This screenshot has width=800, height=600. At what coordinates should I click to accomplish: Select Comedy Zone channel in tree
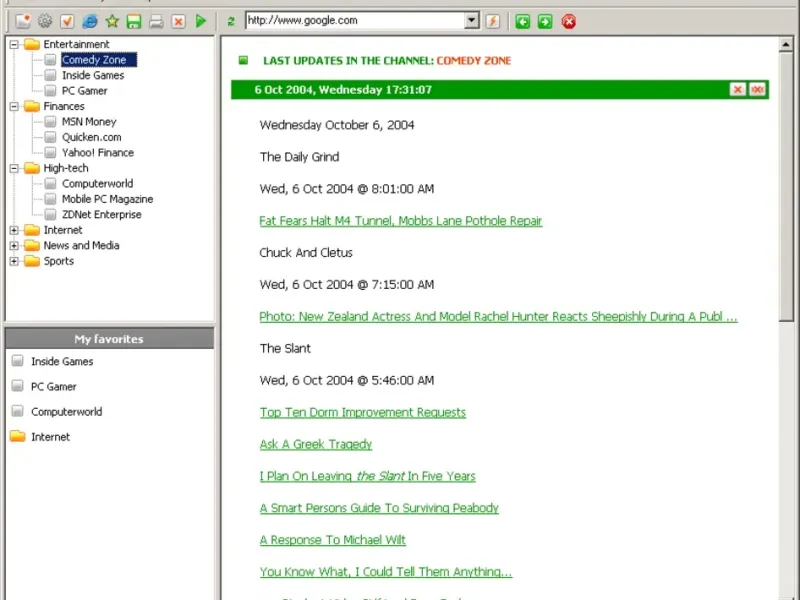click(x=99, y=60)
